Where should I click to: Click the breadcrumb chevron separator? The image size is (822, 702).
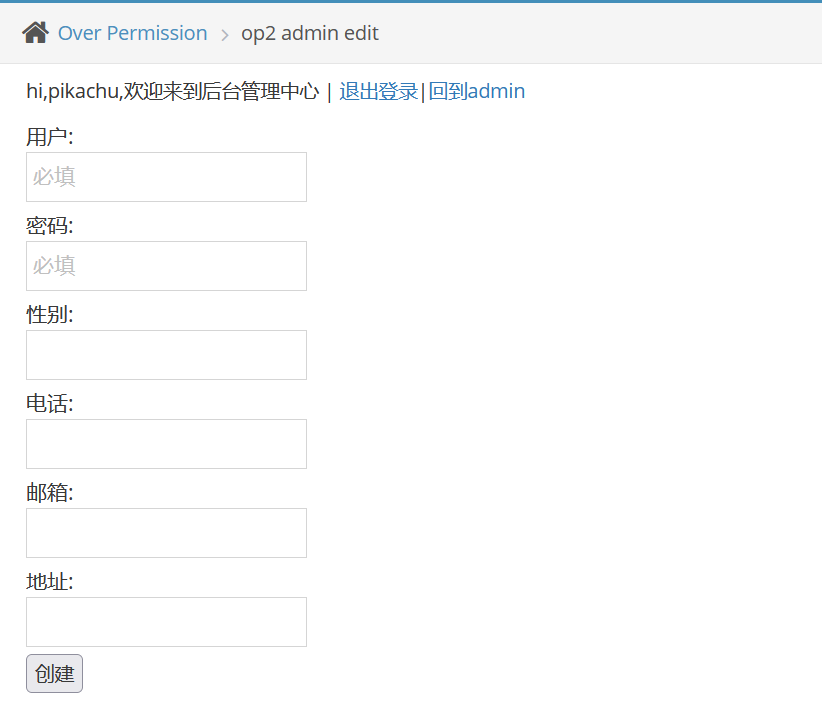click(x=225, y=35)
